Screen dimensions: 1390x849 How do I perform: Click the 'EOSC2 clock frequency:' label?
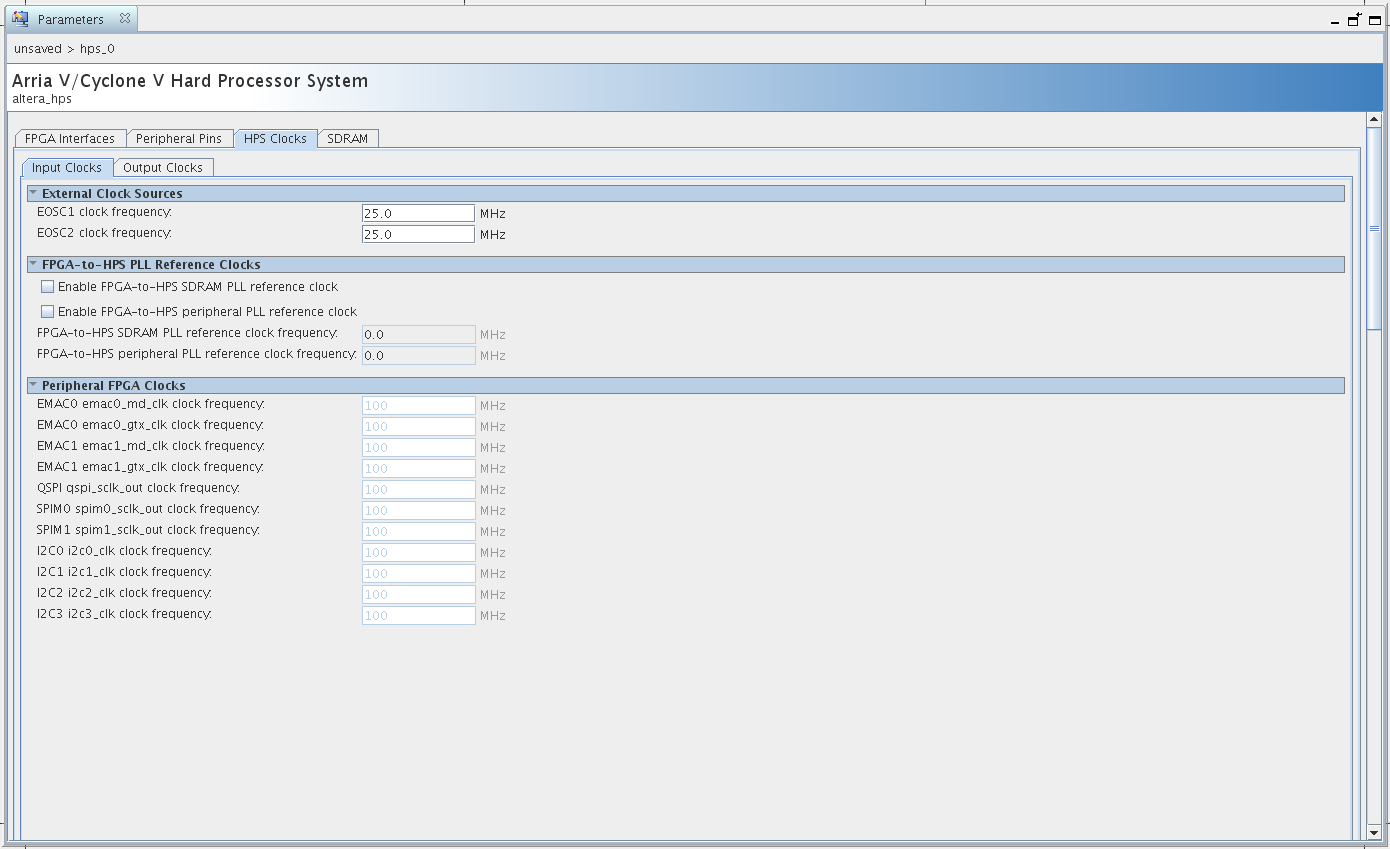pos(104,233)
